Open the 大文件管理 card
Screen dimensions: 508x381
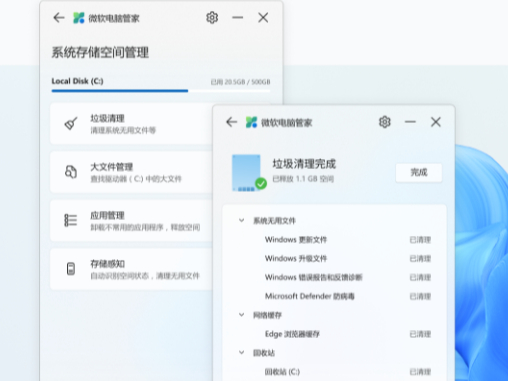coord(131,172)
